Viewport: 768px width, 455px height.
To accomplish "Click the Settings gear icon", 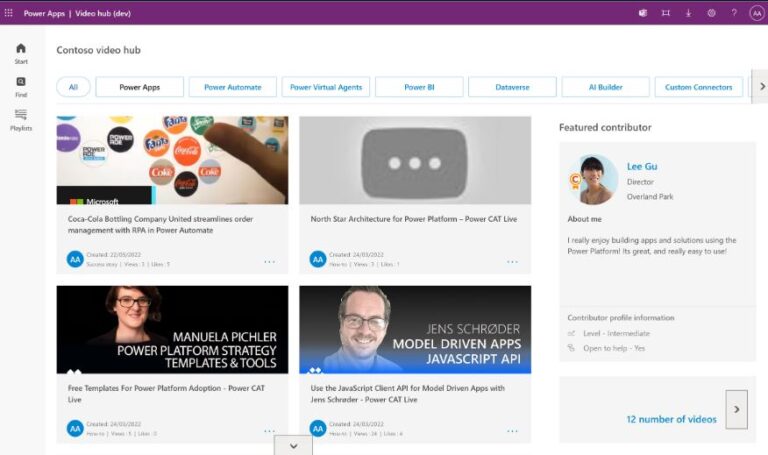I will (x=711, y=13).
